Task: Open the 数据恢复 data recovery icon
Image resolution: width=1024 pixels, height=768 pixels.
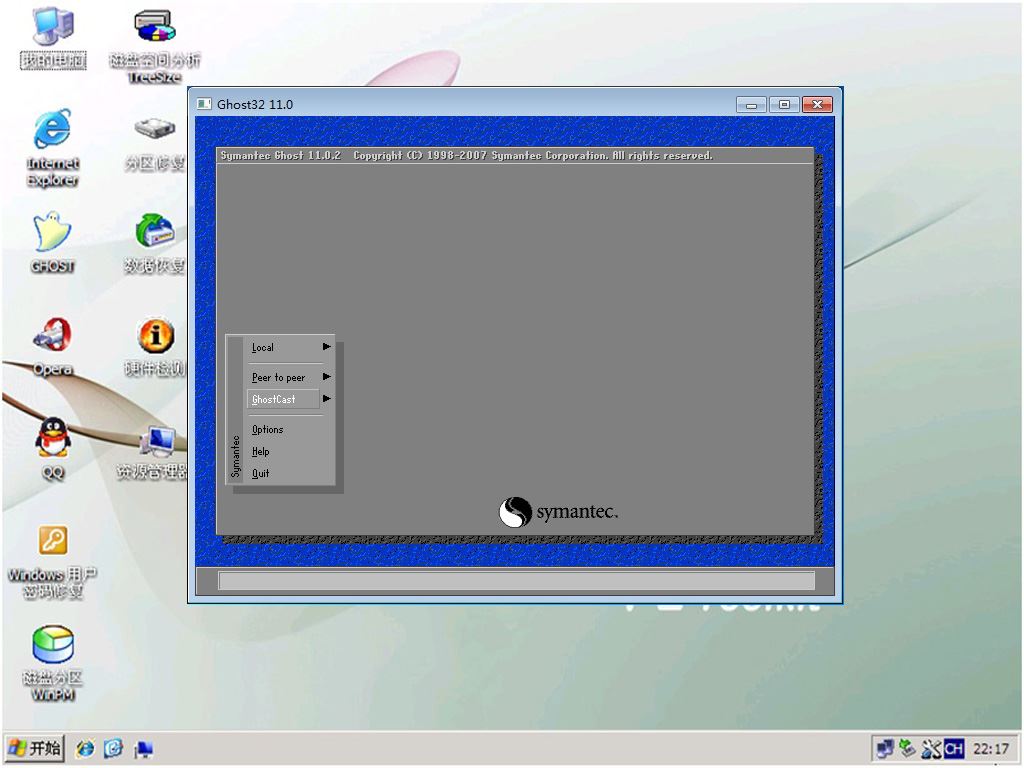Action: pos(155,243)
